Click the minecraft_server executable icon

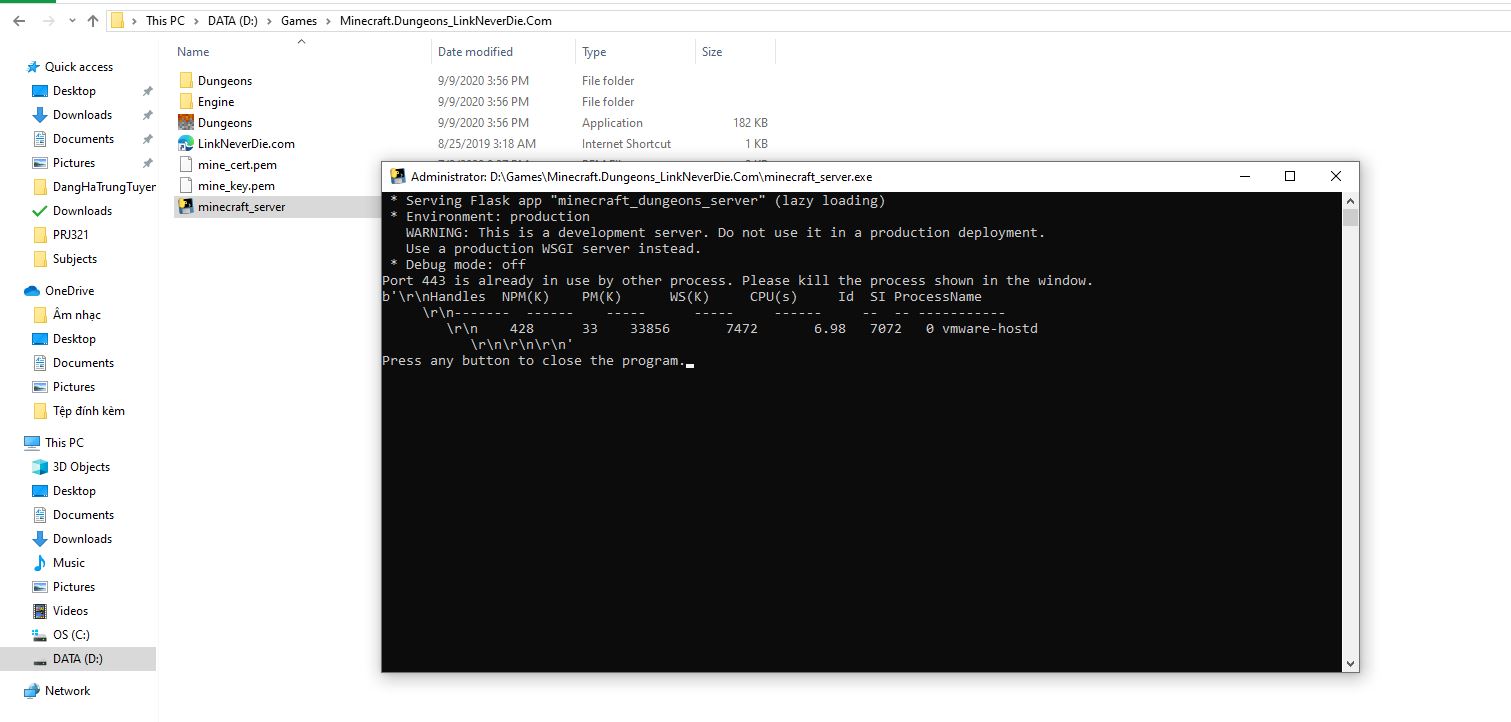click(x=186, y=207)
